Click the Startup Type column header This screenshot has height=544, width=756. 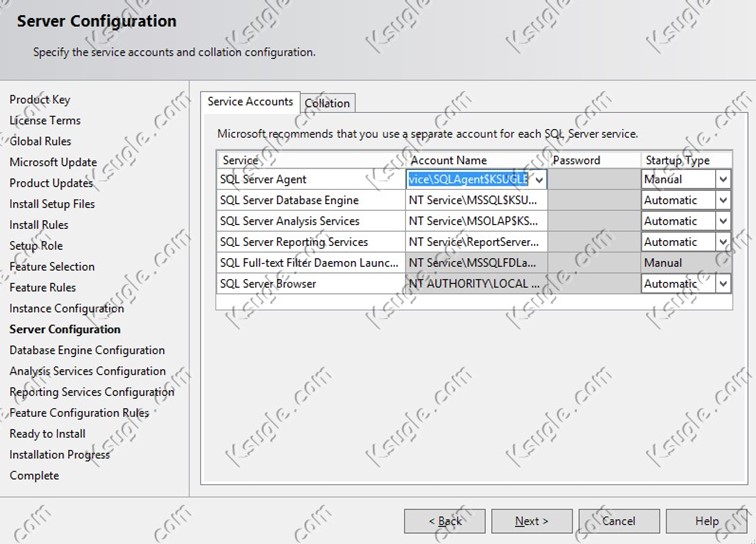[677, 160]
